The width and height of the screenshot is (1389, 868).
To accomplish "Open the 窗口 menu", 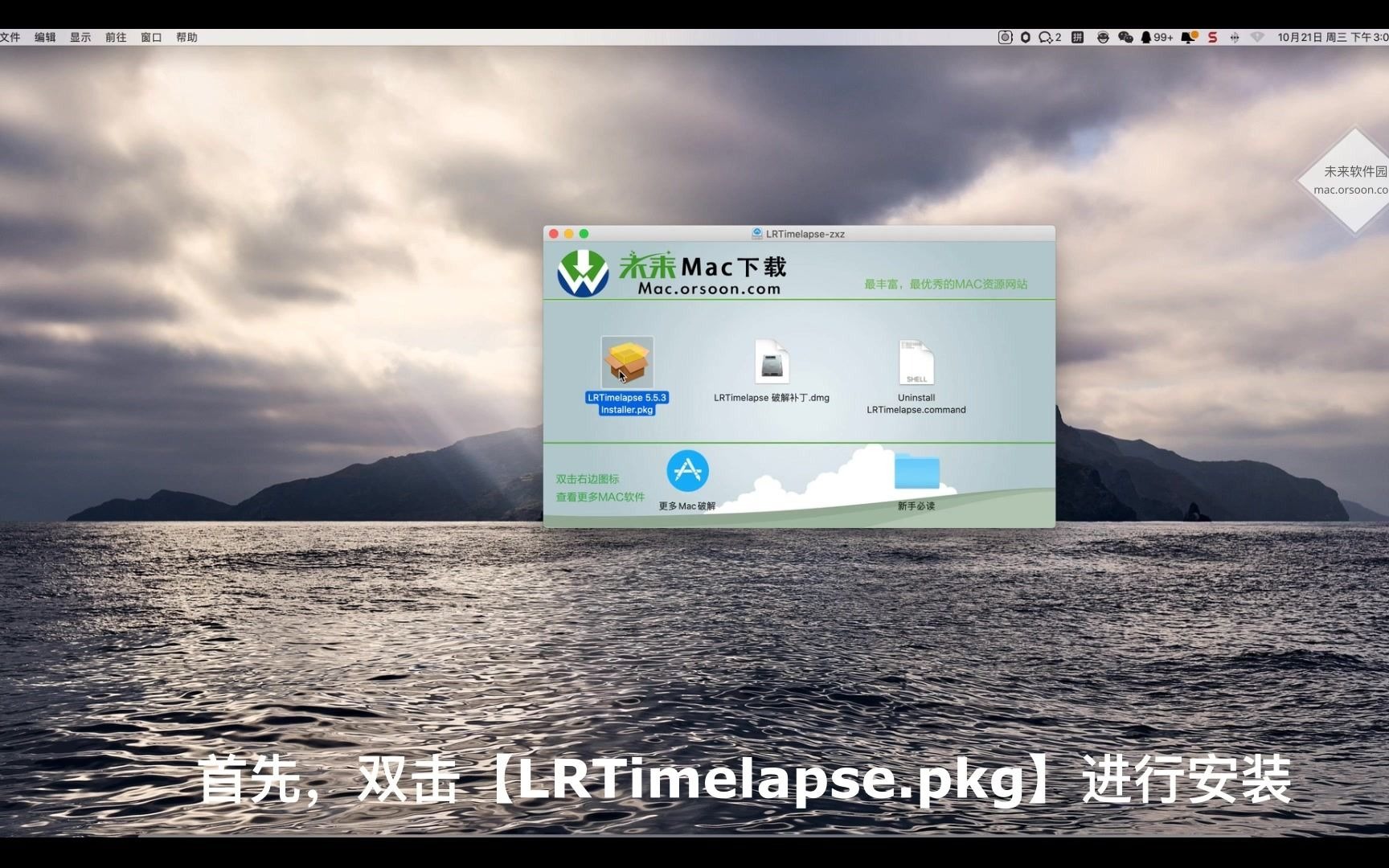I will click(x=151, y=37).
